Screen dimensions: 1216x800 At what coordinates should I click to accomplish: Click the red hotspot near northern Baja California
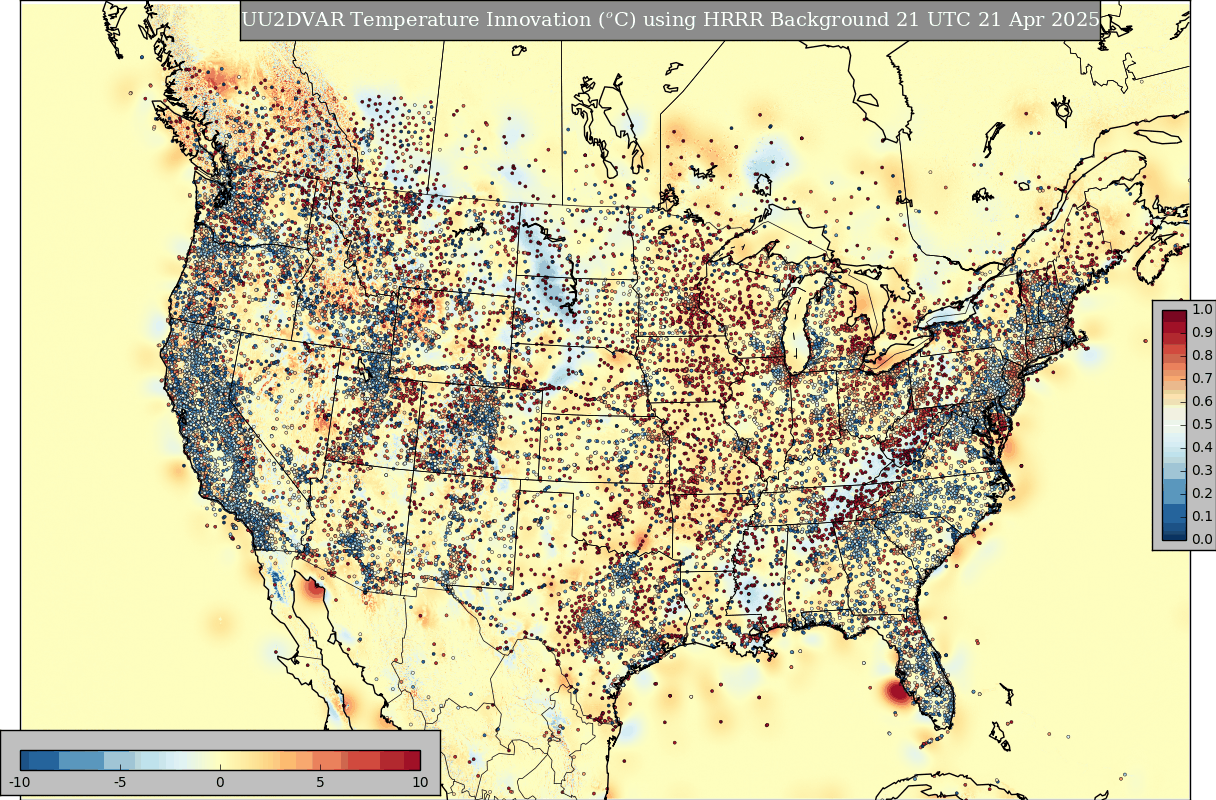click(x=315, y=588)
